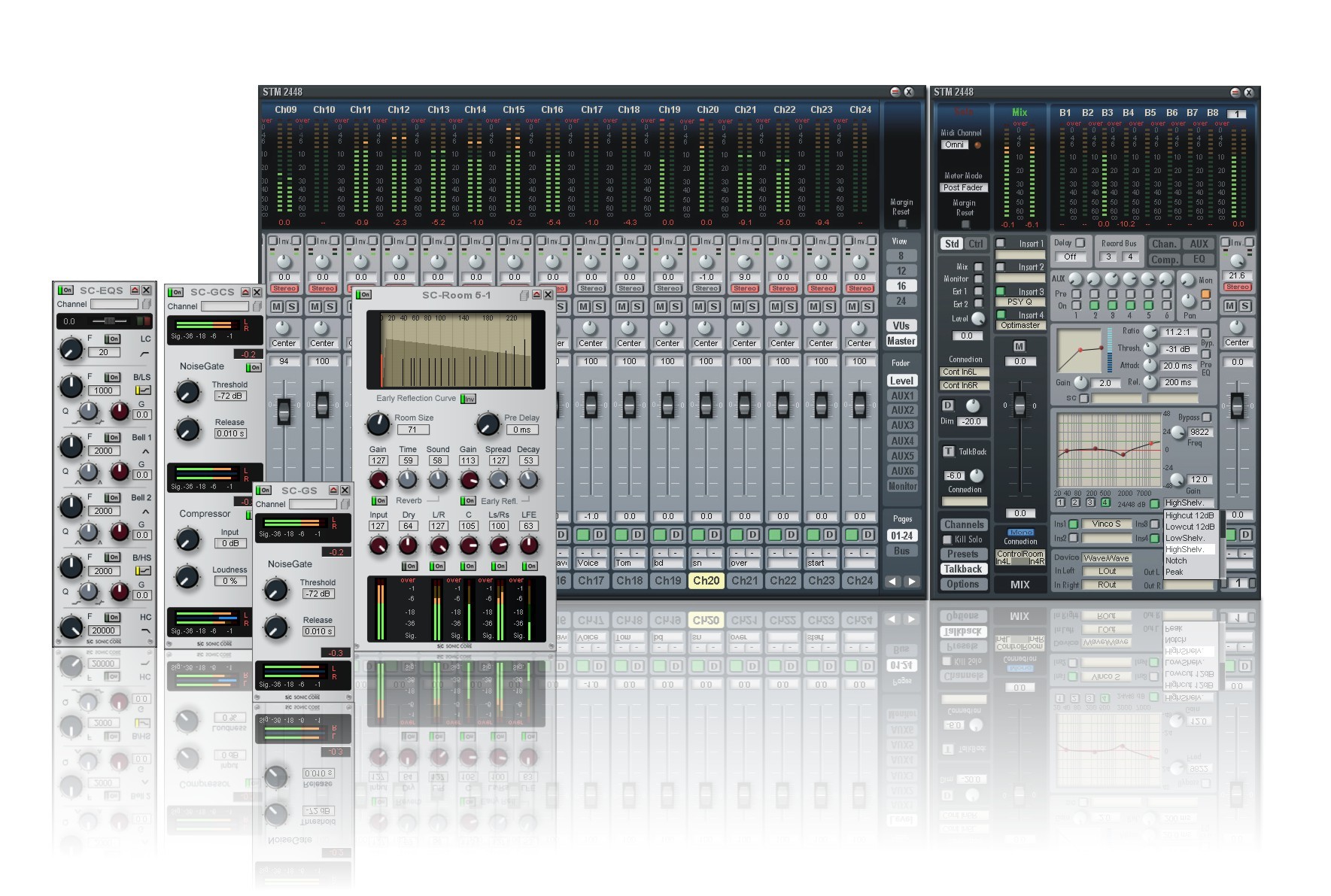This screenshot has width=1331, height=896.
Task: Click the Dim D button
Action: point(948,405)
